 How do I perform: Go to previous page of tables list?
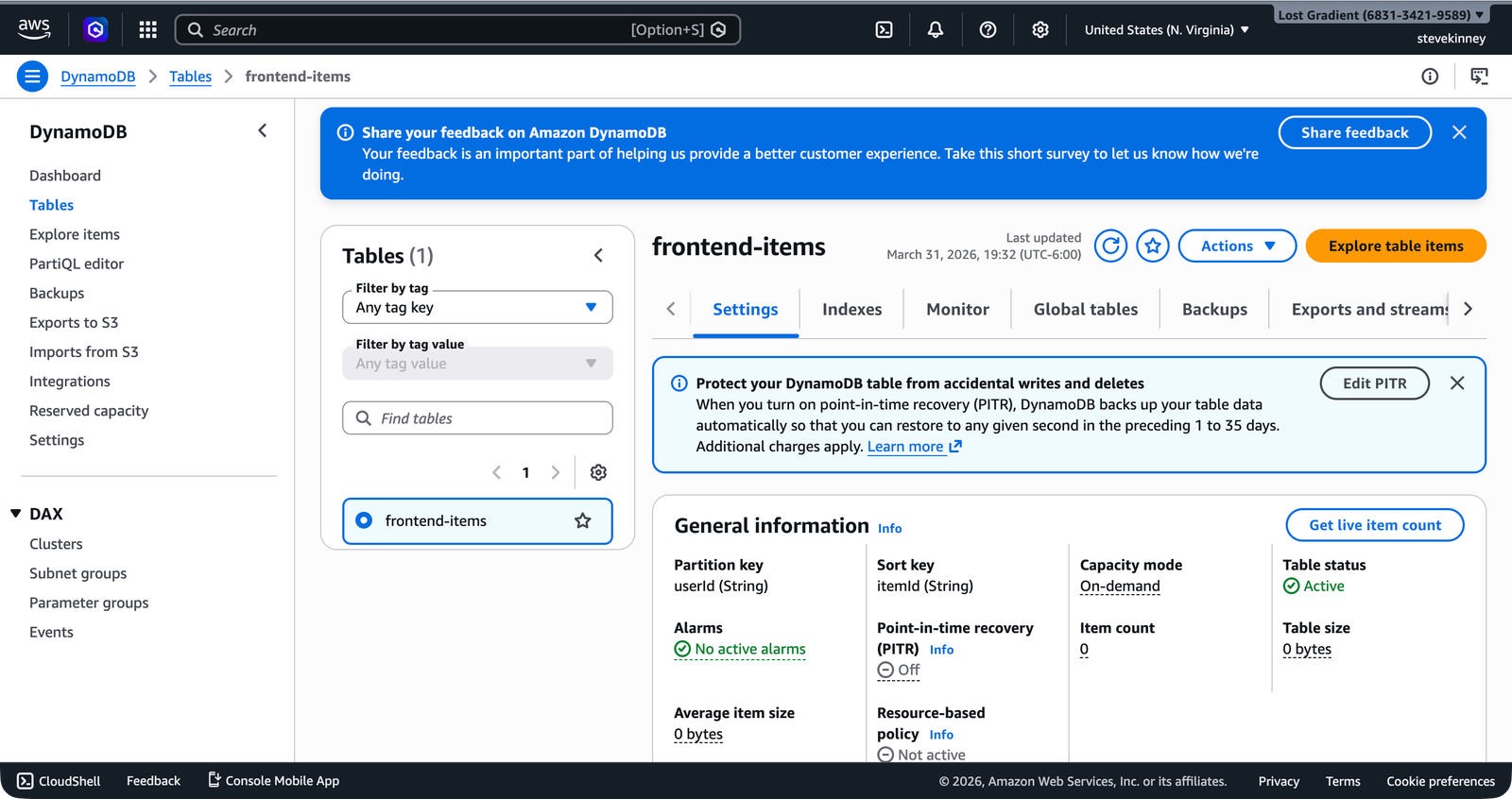(x=496, y=472)
